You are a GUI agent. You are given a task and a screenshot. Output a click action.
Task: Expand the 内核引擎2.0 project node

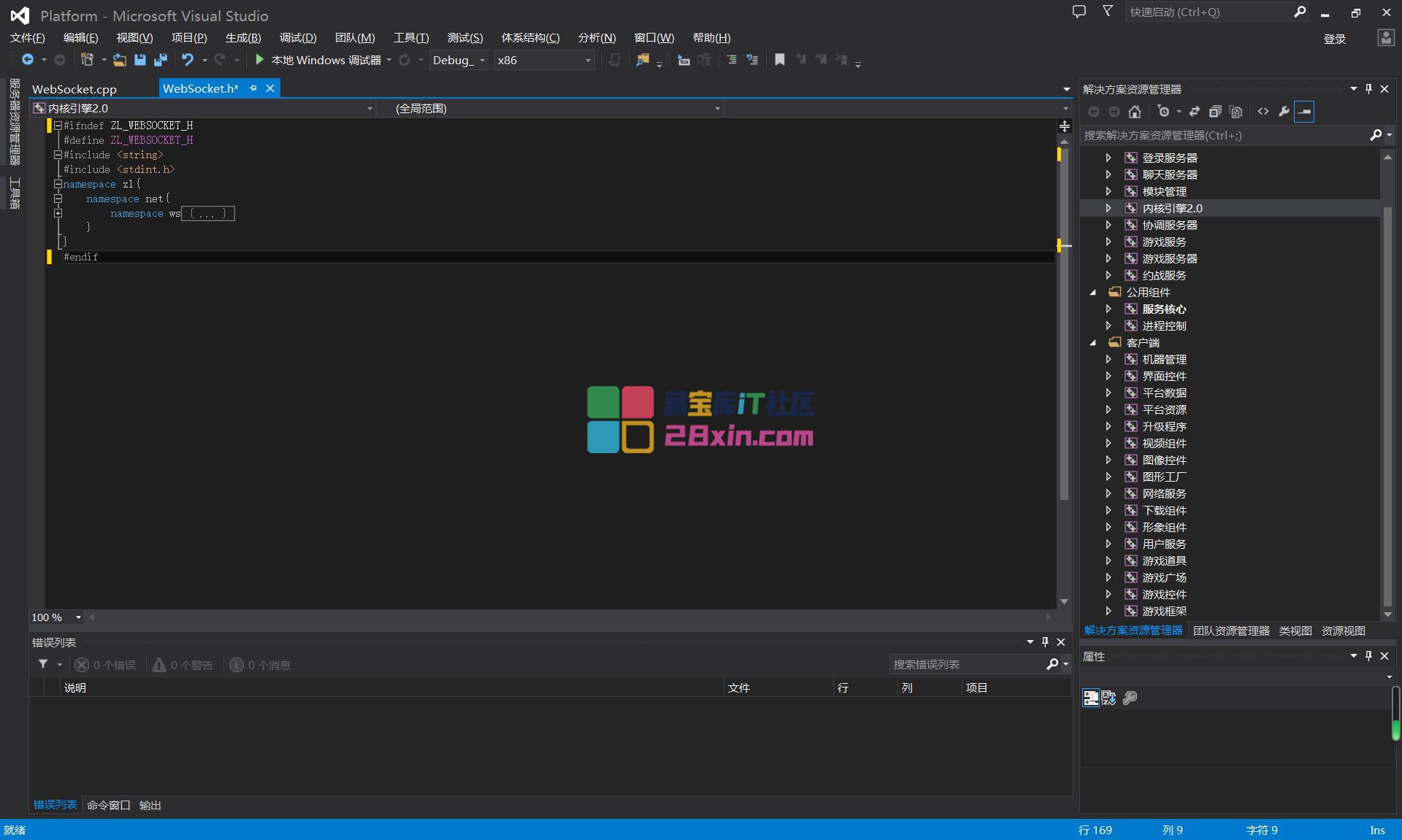pos(1108,208)
